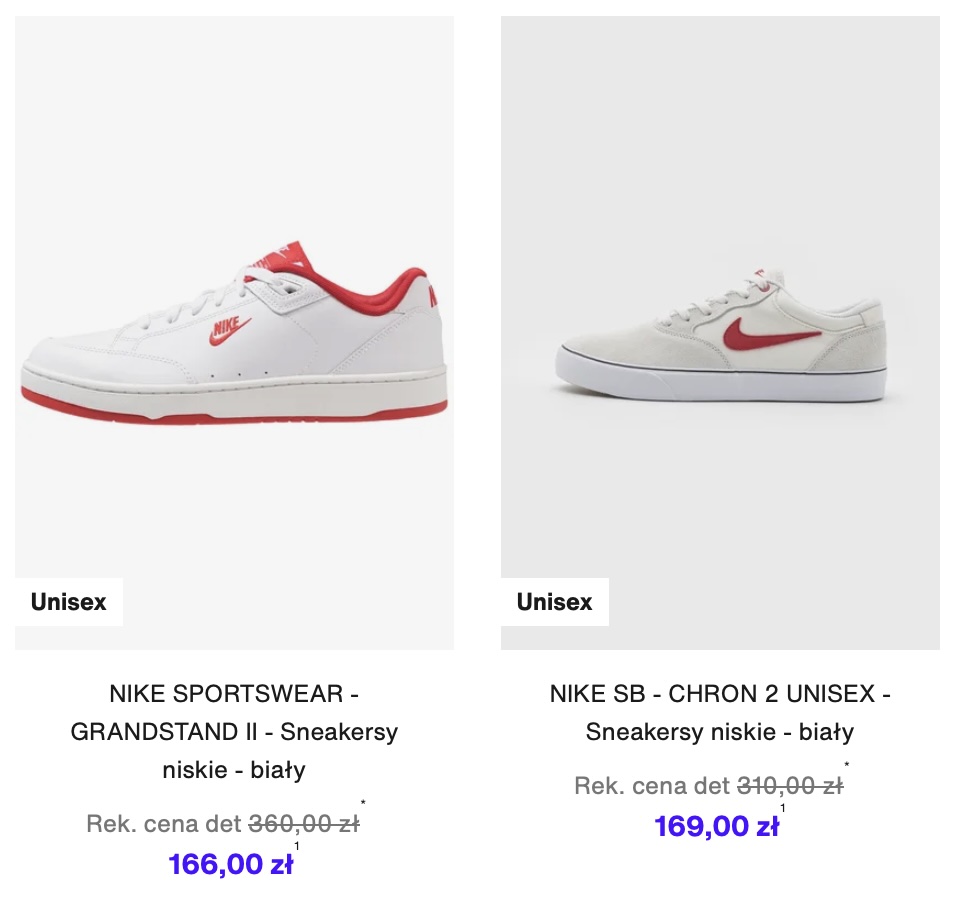Click the Unisex badge on Grandstand II image
This screenshot has height=908, width=960.
(69, 602)
